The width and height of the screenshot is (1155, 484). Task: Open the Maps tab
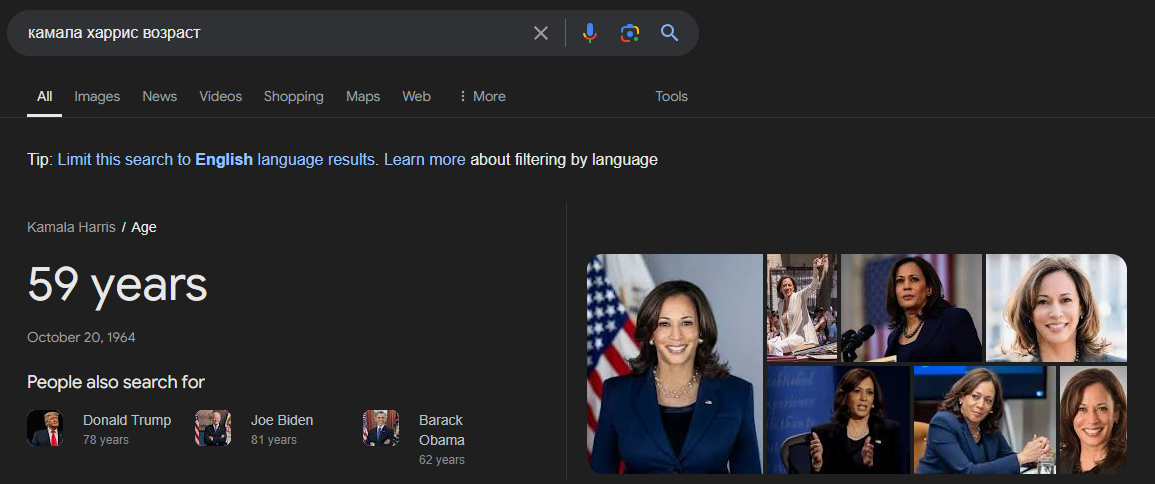point(363,97)
